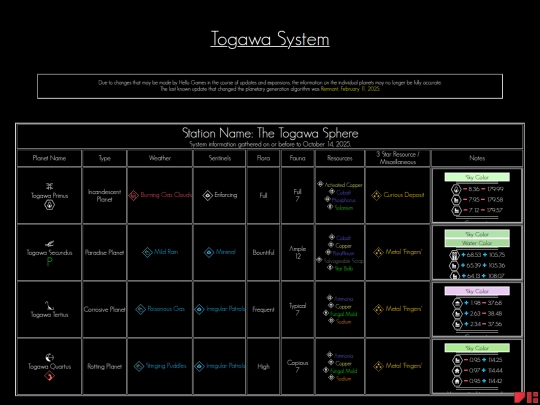This screenshot has width=540, height=405.
Task: Click the Paradise Planet type cell
Action: pos(104,252)
